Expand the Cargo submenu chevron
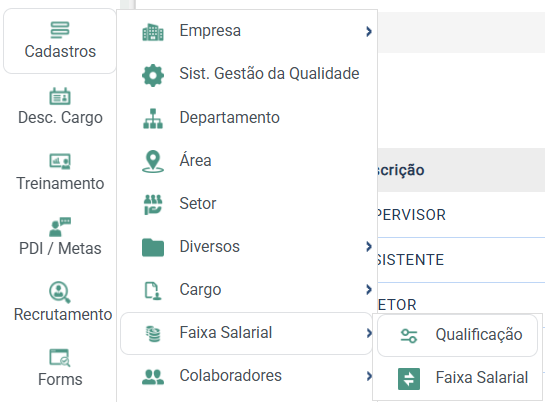The height and width of the screenshot is (402, 545). (369, 289)
